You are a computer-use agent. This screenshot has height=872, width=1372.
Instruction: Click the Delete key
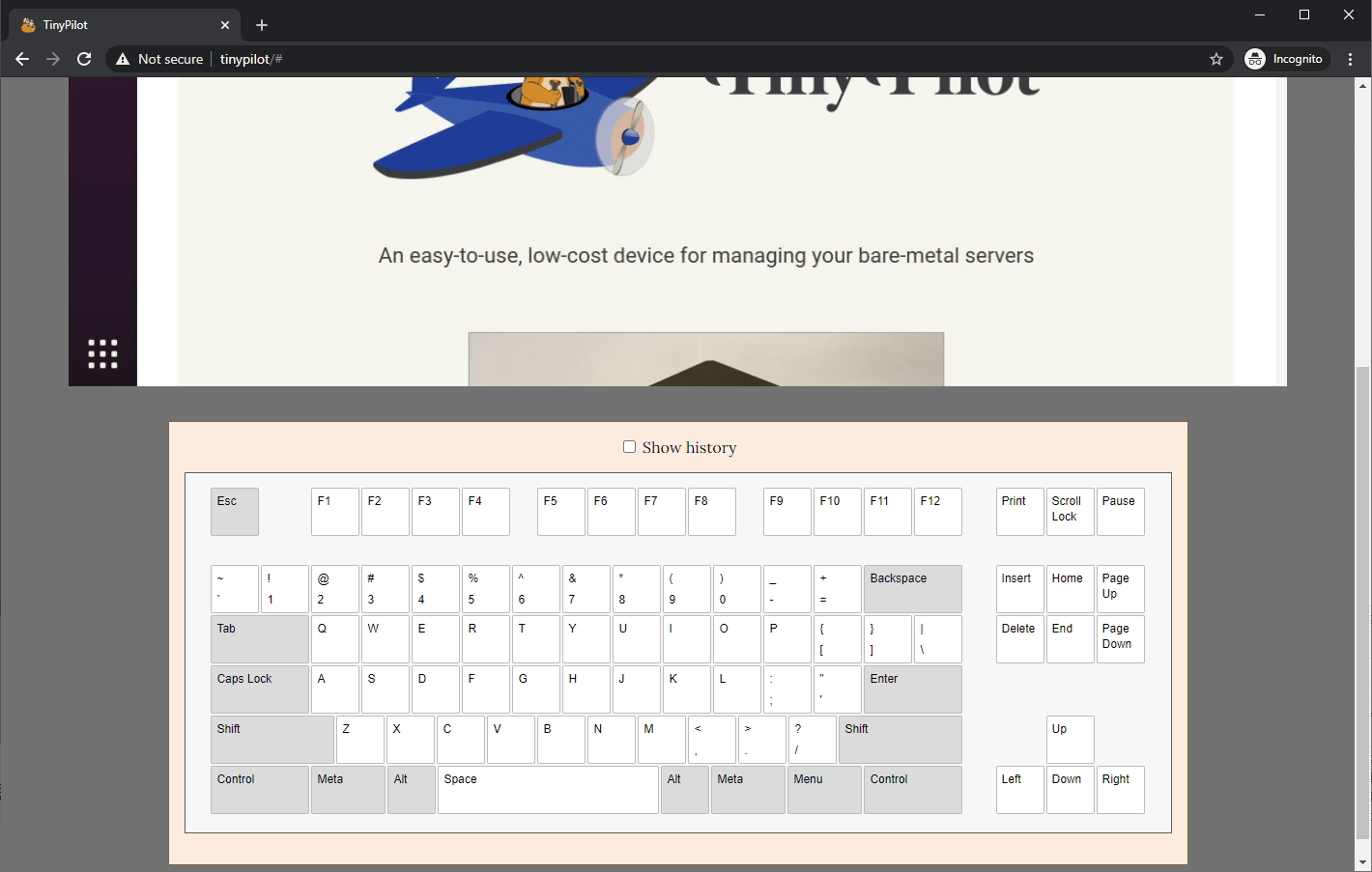point(1020,639)
